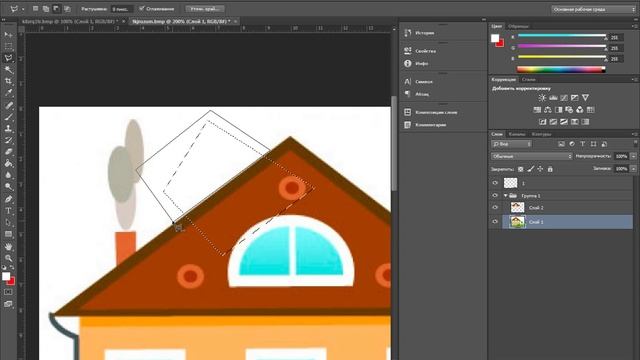Switch to the Paths (Контуры) tab
This screenshot has width=640, height=360.
tap(541, 134)
